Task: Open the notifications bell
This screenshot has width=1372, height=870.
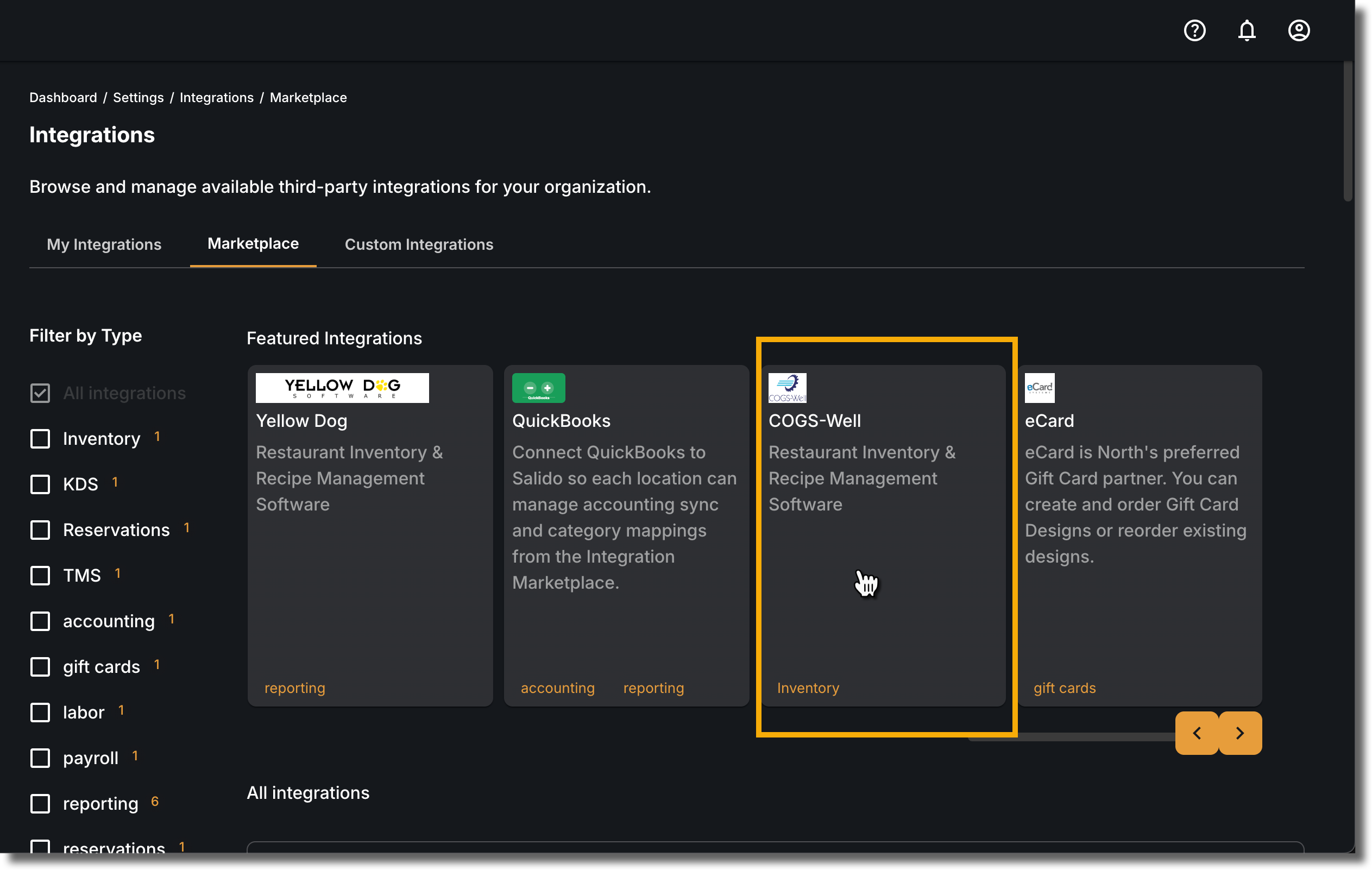Action: (x=1247, y=30)
